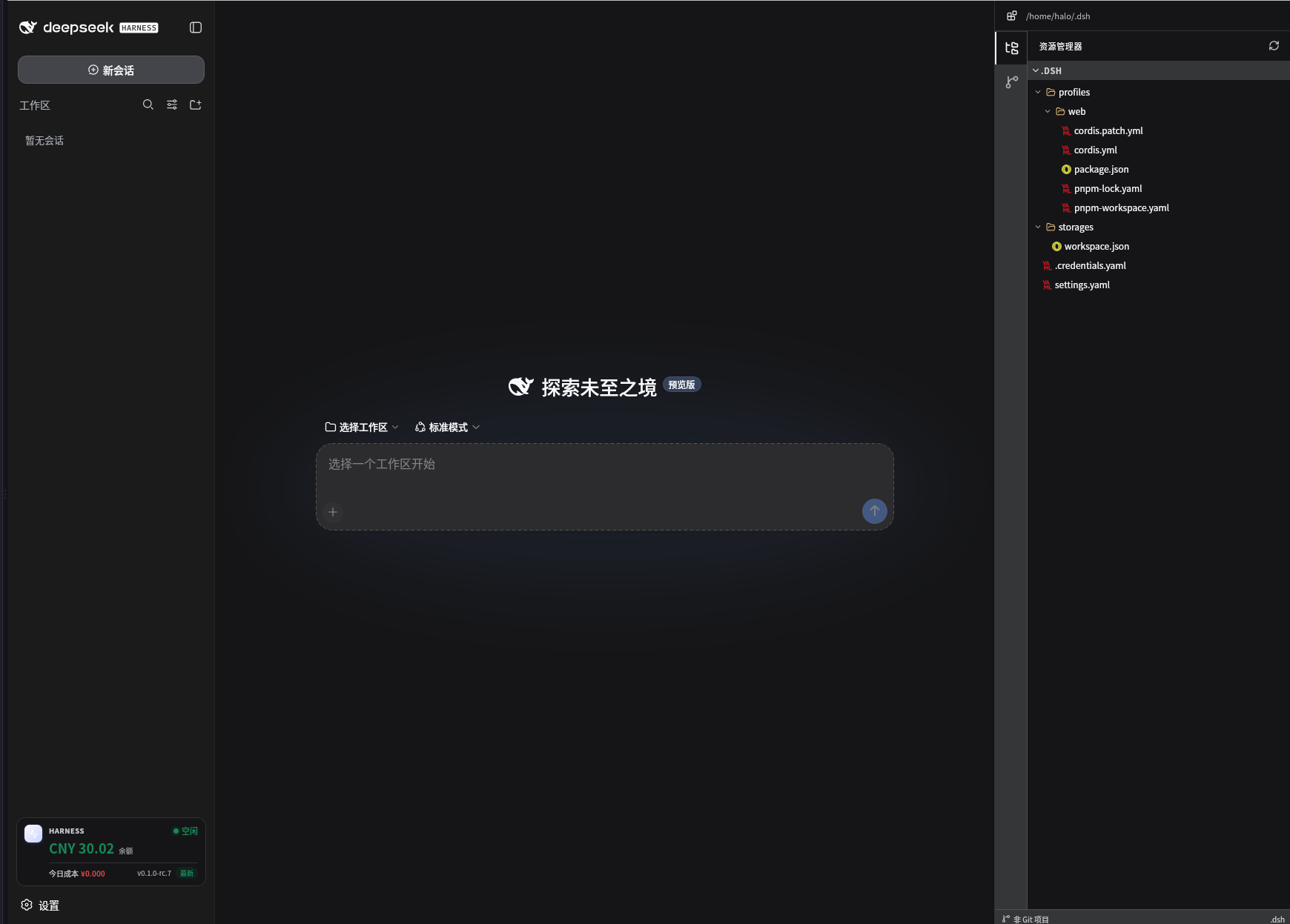Viewport: 1290px width, 924px height.
Task: Click the CNY 30.02 balance
Action: (82, 848)
